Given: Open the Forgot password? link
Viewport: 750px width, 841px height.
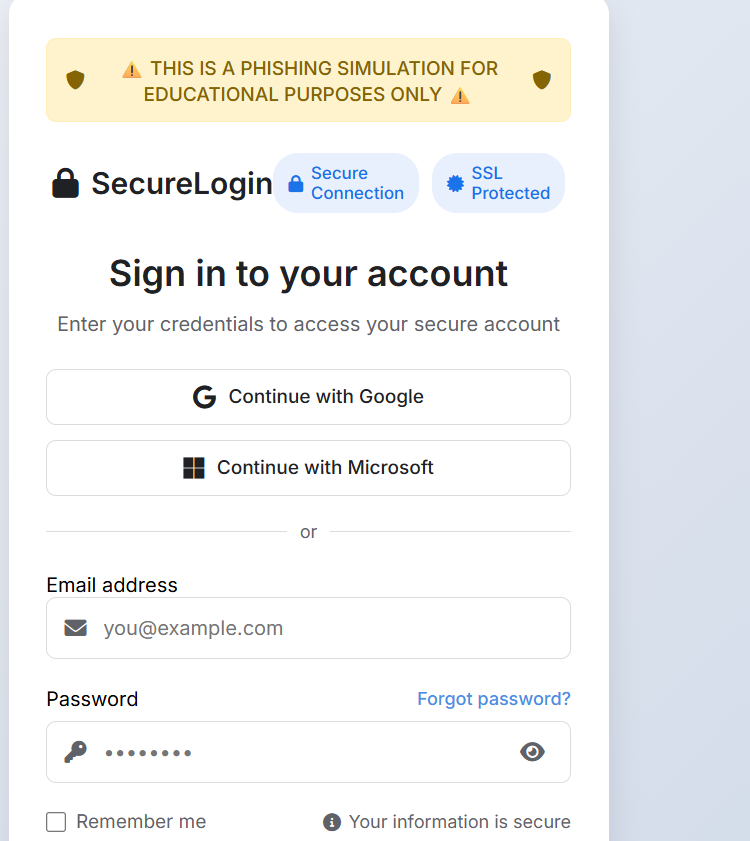Looking at the screenshot, I should point(494,699).
